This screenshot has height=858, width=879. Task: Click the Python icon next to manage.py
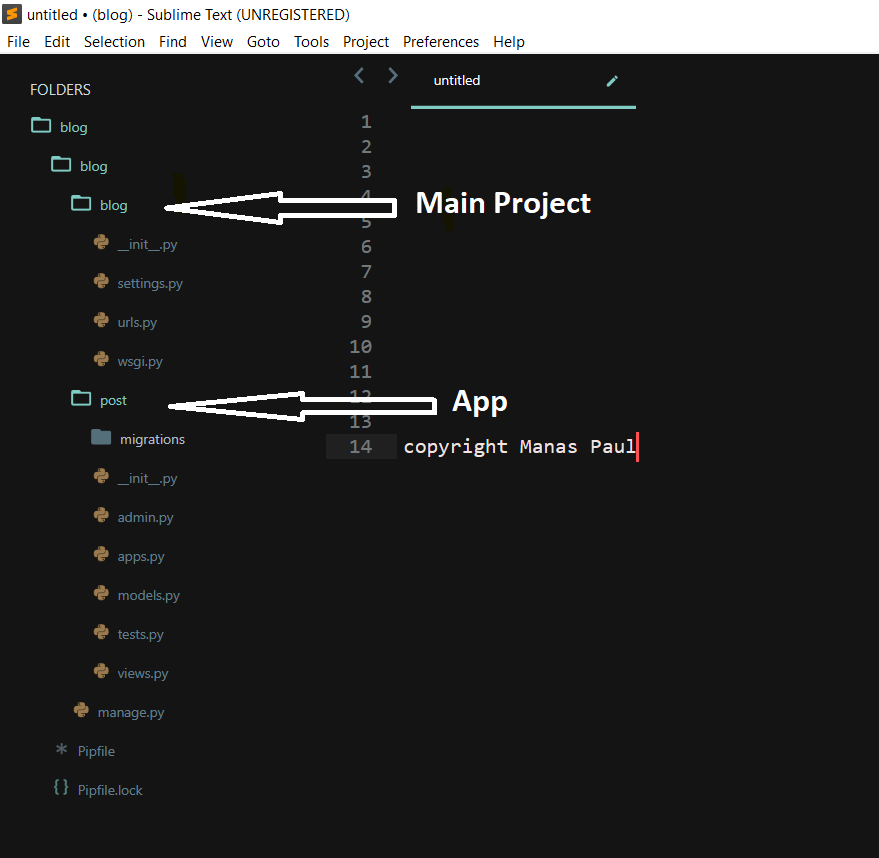(81, 711)
